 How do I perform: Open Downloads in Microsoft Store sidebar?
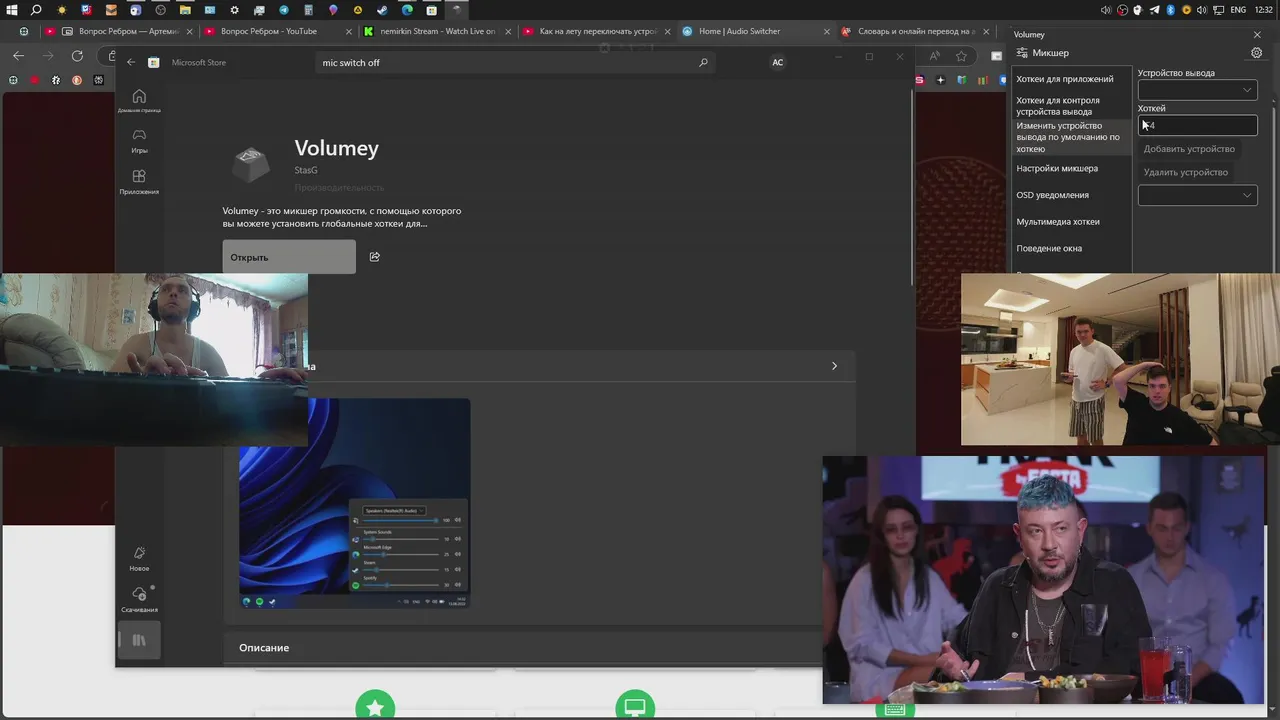pos(139,599)
